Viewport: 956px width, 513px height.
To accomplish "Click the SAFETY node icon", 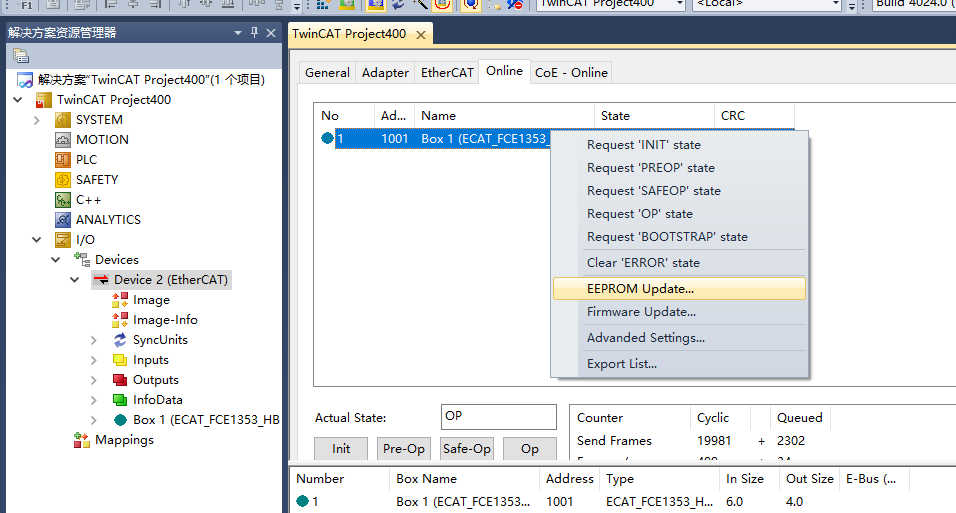I will click(x=63, y=180).
